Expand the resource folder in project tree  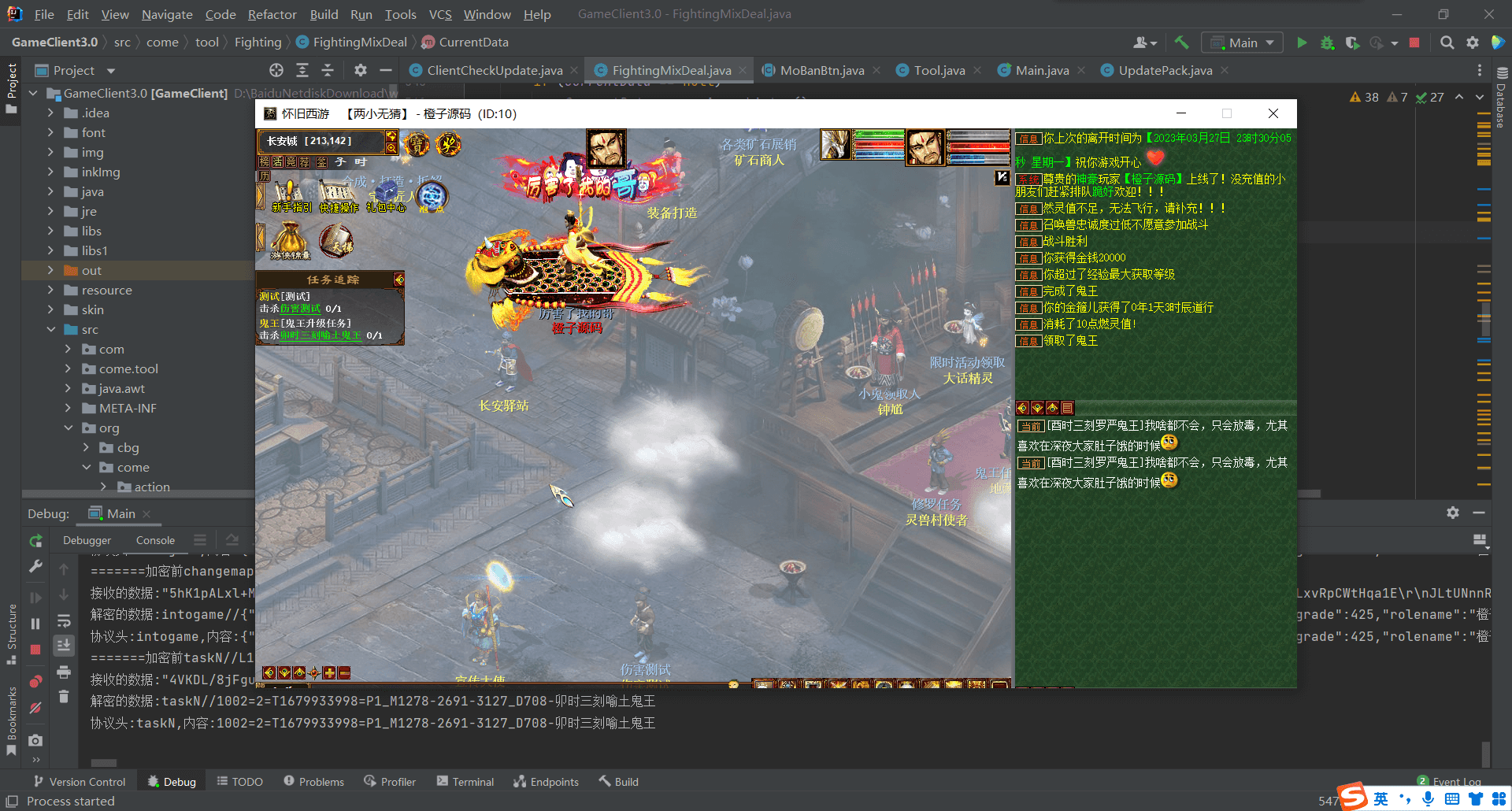tap(50, 290)
